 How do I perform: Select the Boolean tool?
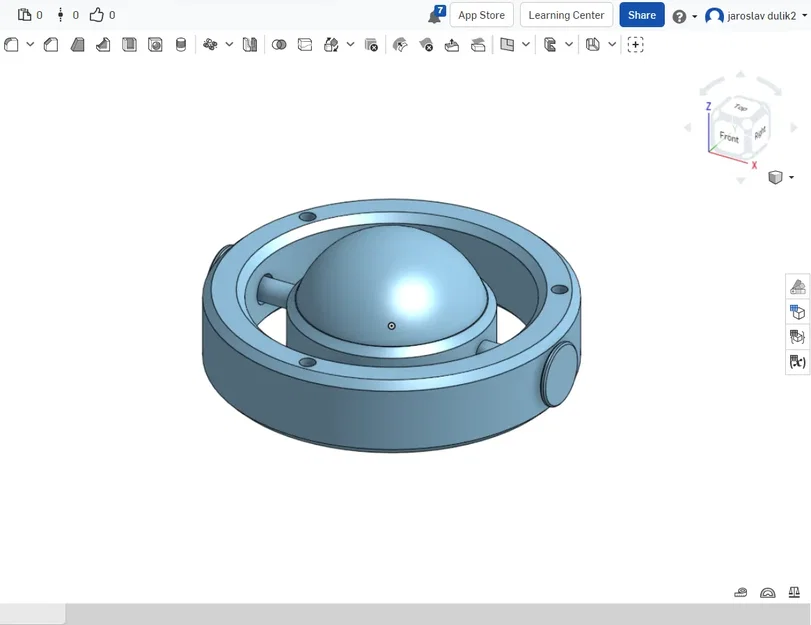pos(279,45)
